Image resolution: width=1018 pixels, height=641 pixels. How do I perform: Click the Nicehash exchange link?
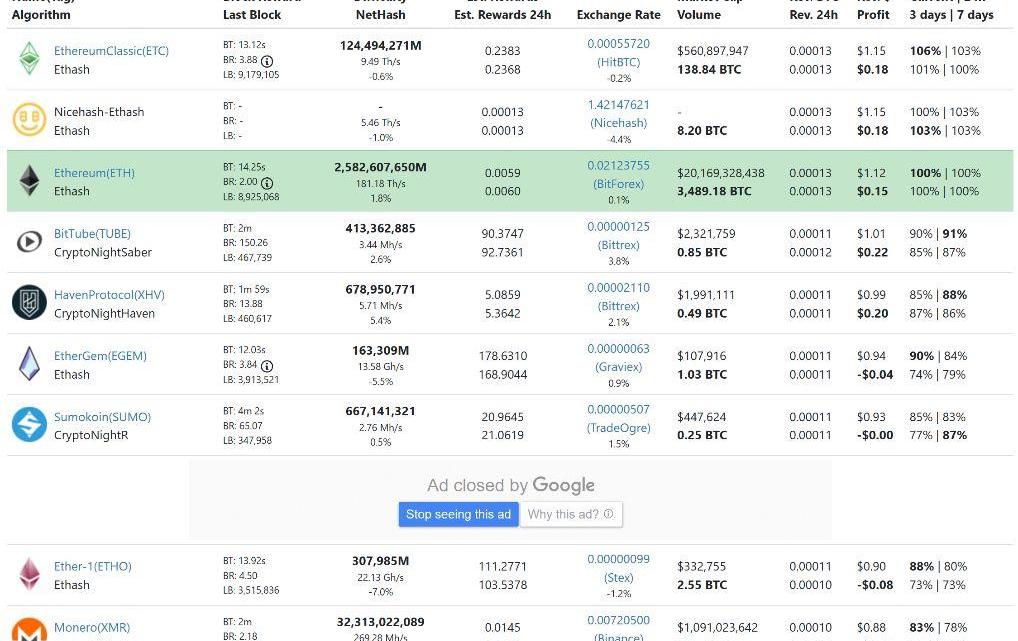coord(618,123)
